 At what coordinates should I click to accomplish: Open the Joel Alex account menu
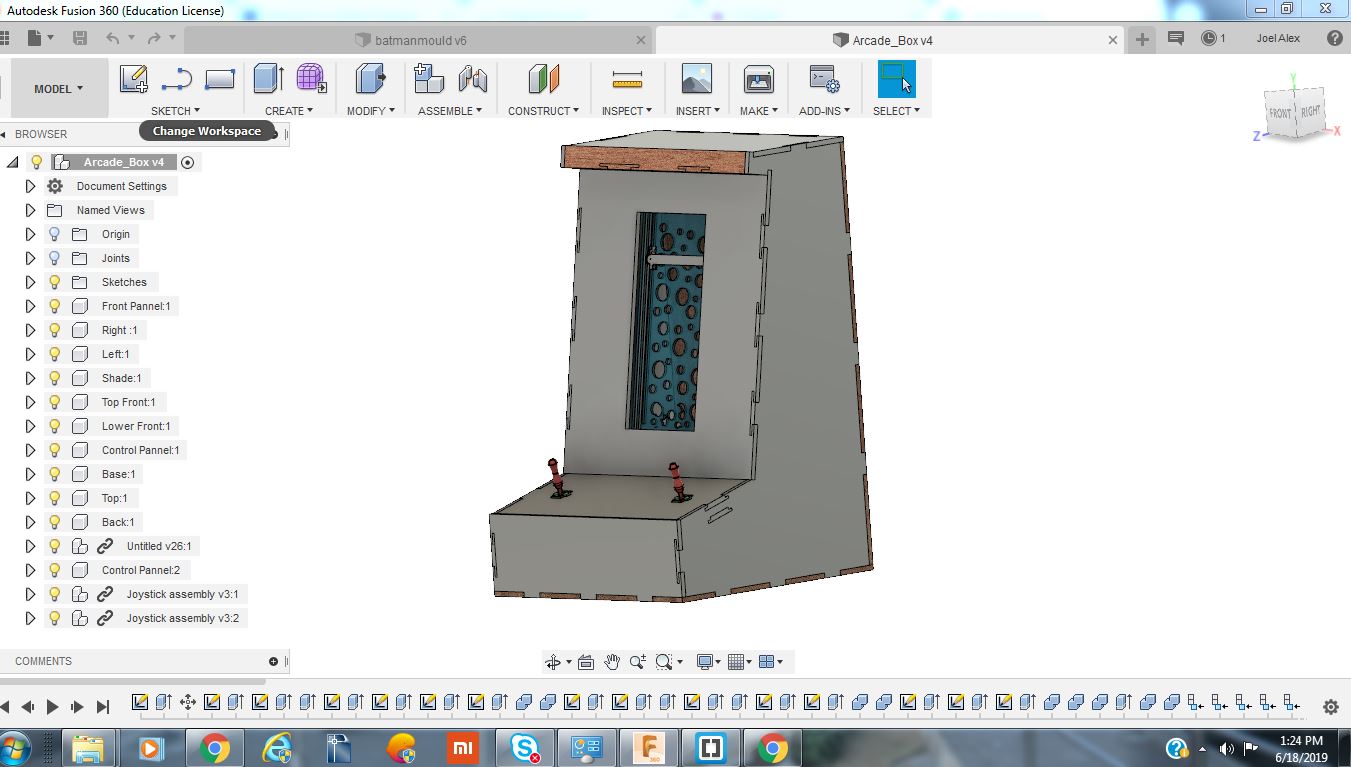click(1278, 39)
